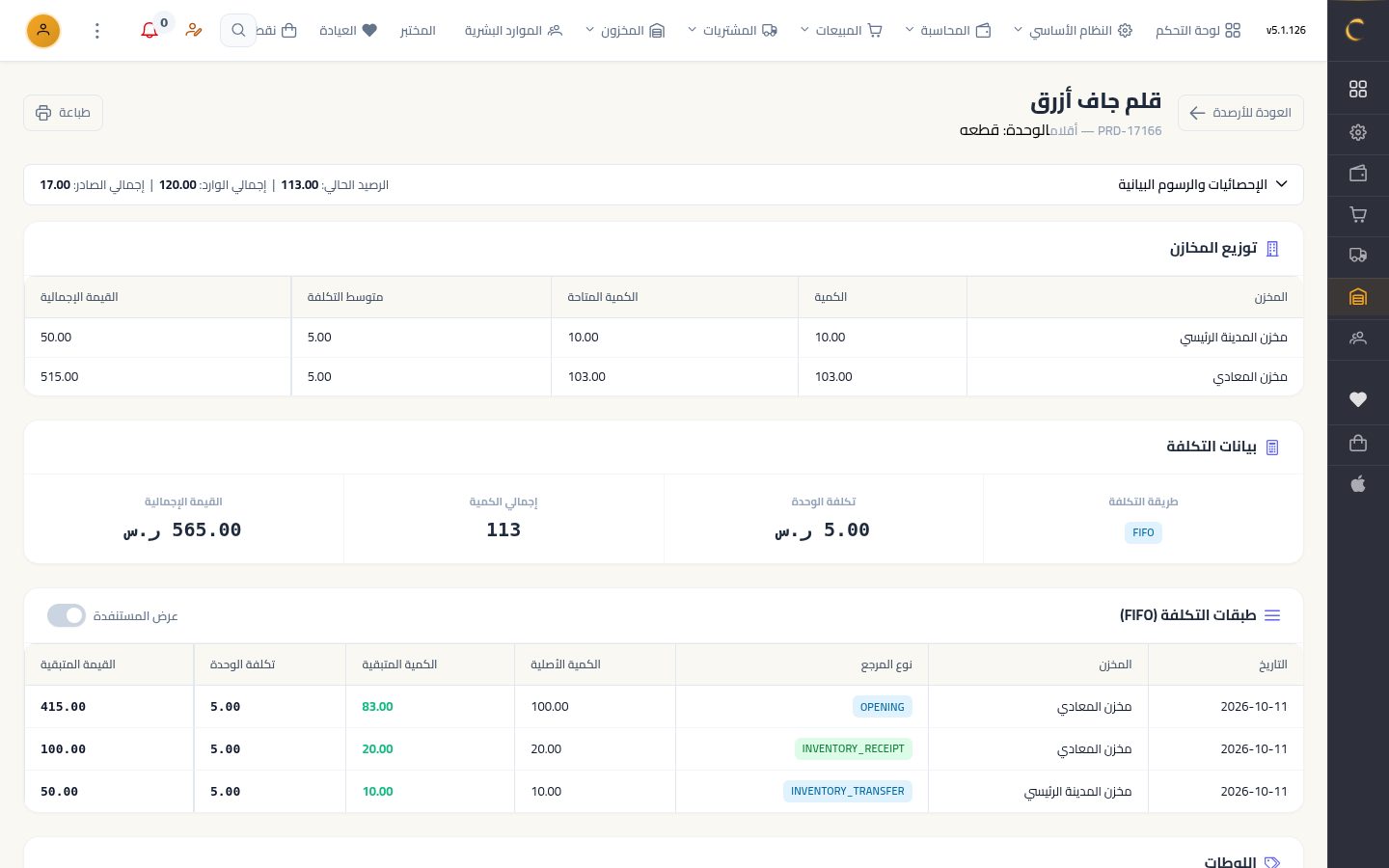This screenshot has height=868, width=1389.
Task: Open المختبر menu item
Action: [418, 31]
